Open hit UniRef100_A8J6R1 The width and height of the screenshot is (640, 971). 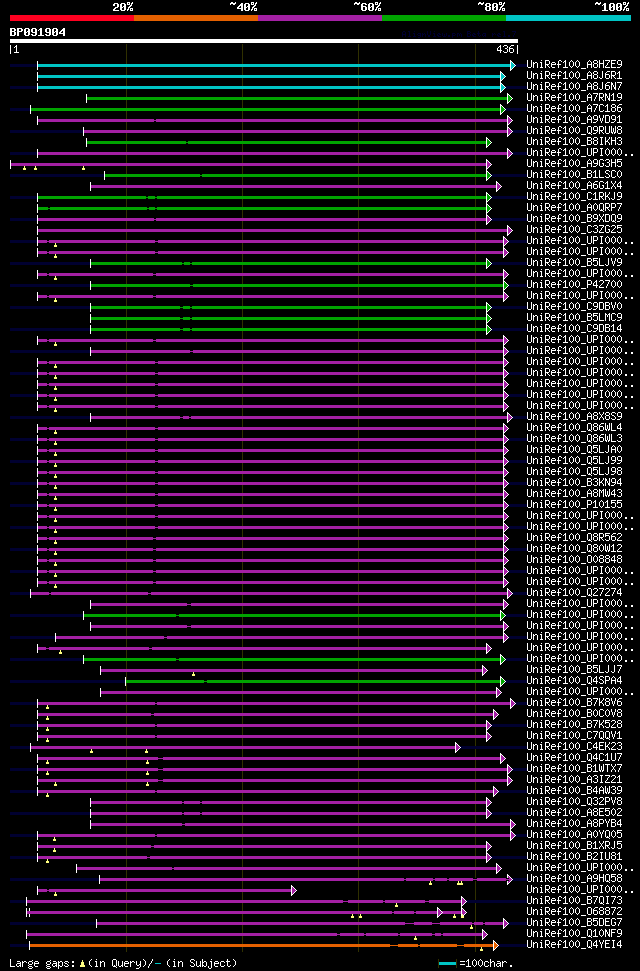(x=574, y=76)
